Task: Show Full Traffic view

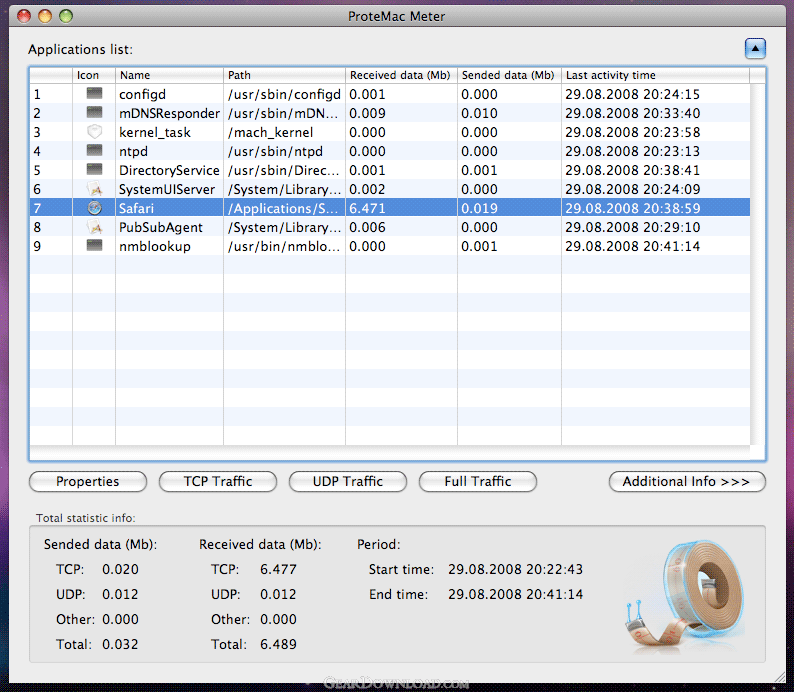Action: tap(478, 481)
